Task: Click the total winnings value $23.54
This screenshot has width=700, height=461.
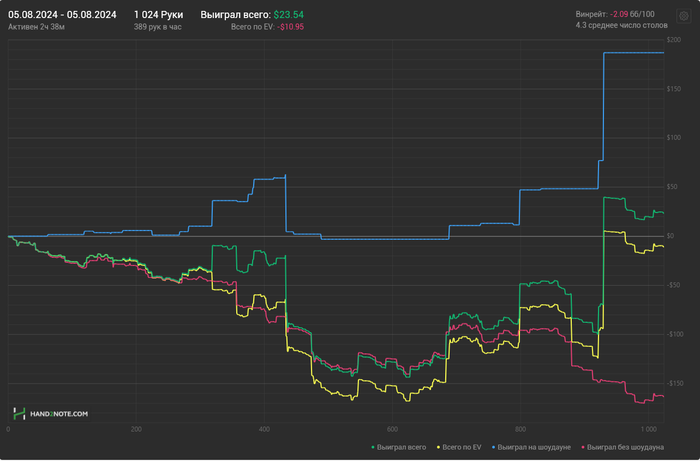Action: click(x=288, y=15)
